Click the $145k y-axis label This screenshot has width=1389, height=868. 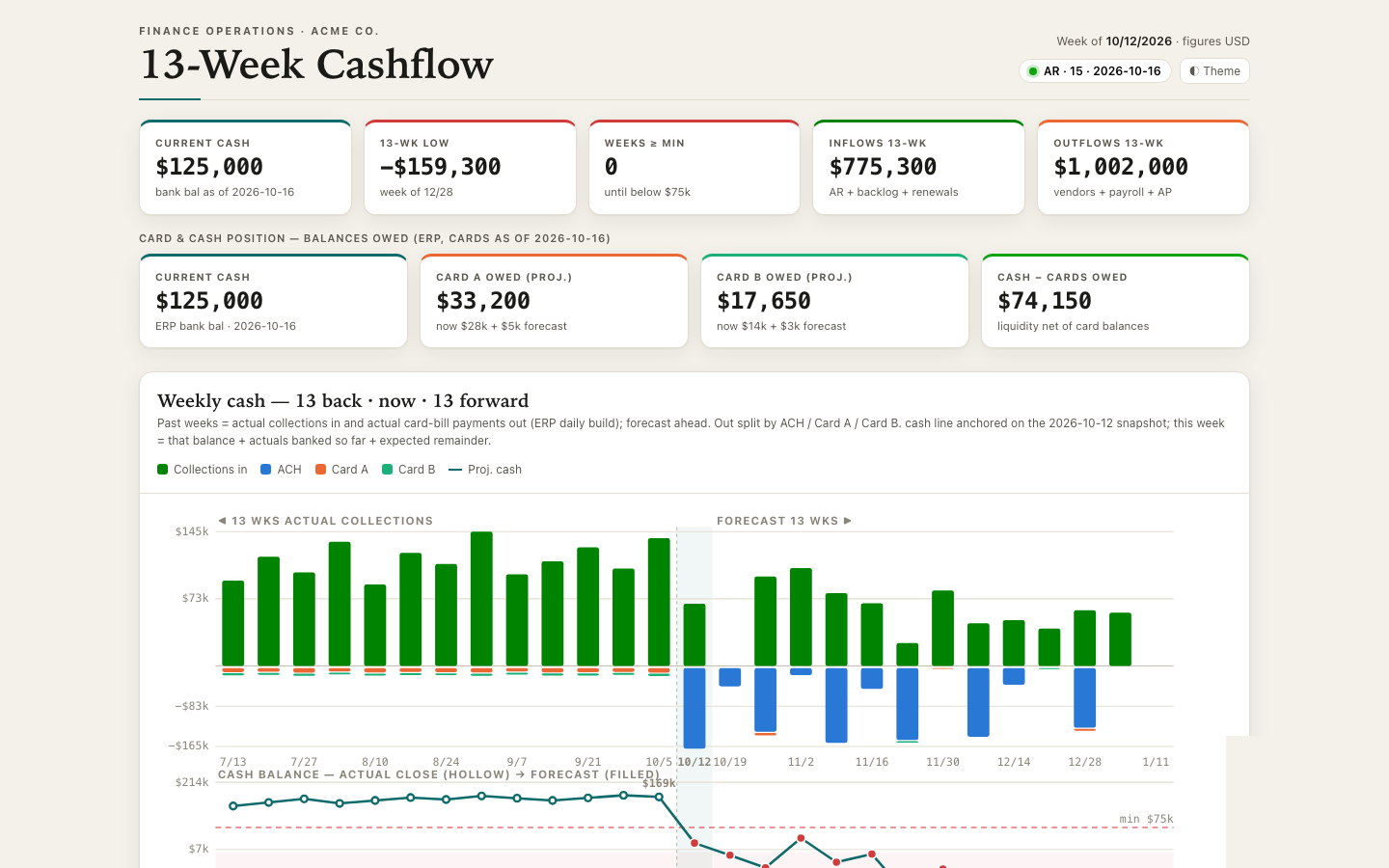[192, 531]
